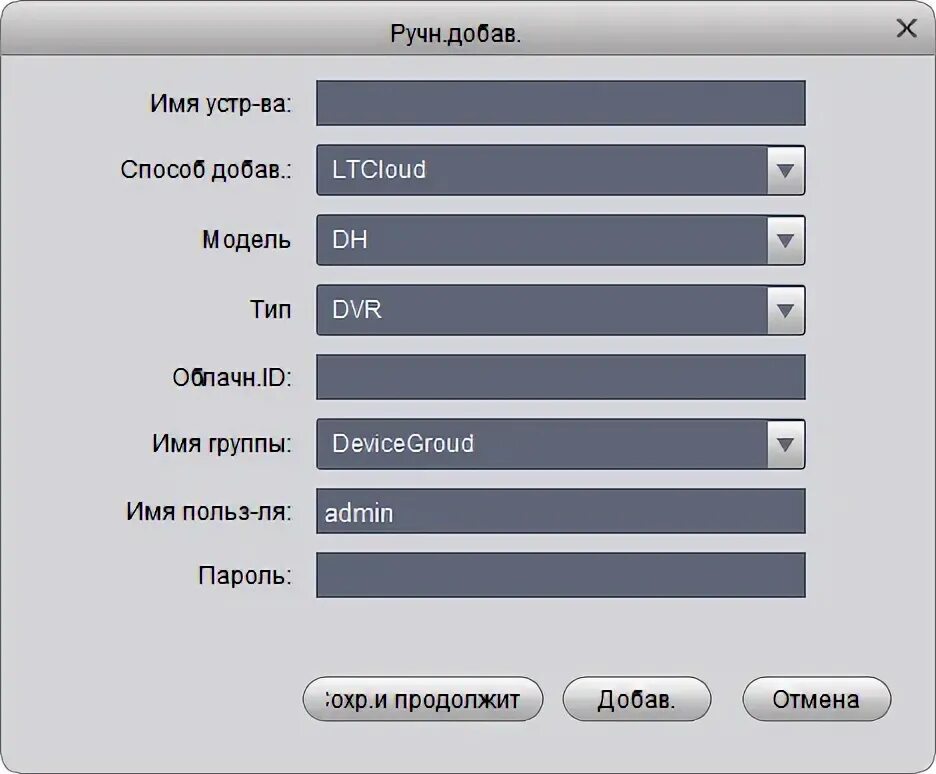Close the Ручн.добав. dialog with X
The height and width of the screenshot is (774, 936).
[906, 28]
